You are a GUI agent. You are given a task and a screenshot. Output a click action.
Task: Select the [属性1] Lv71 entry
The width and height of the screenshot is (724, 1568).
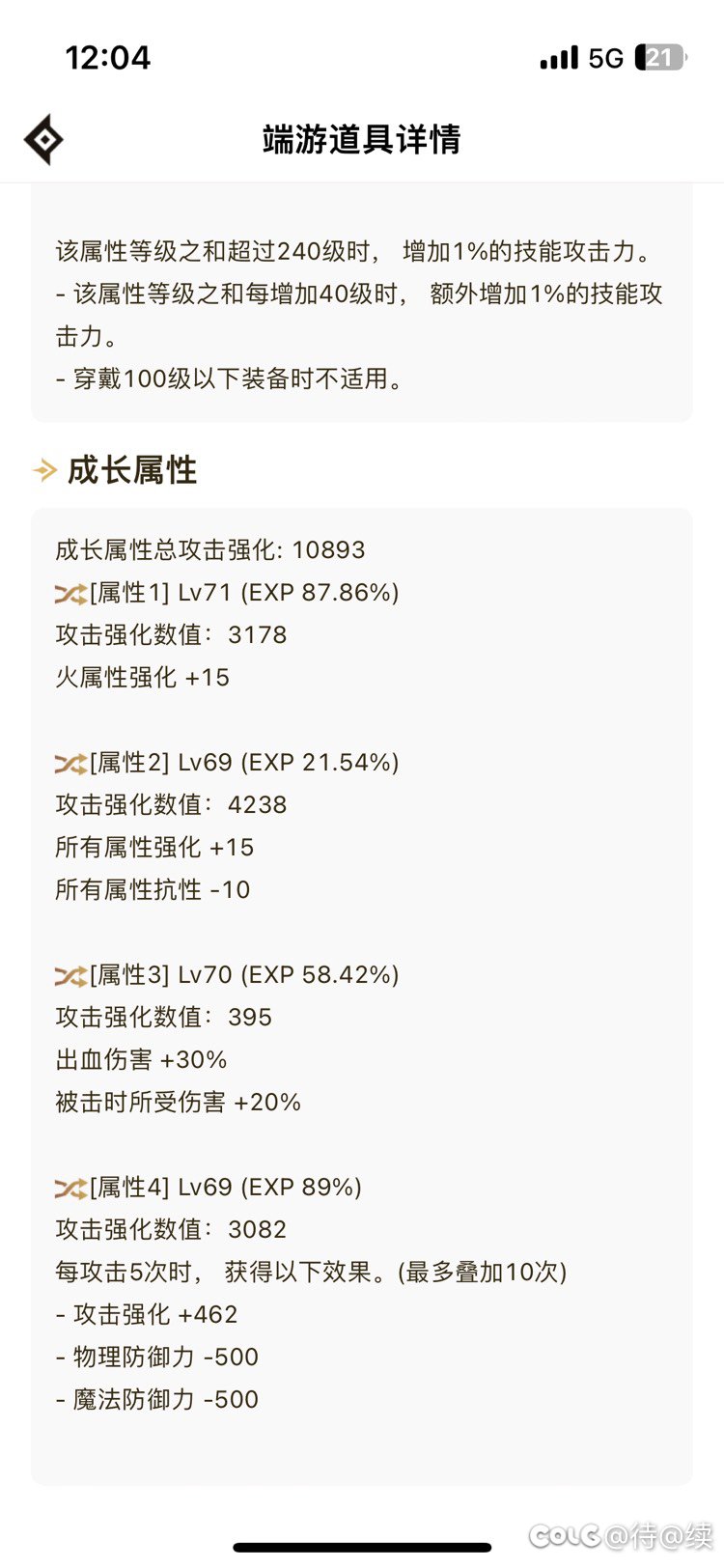pos(243,593)
